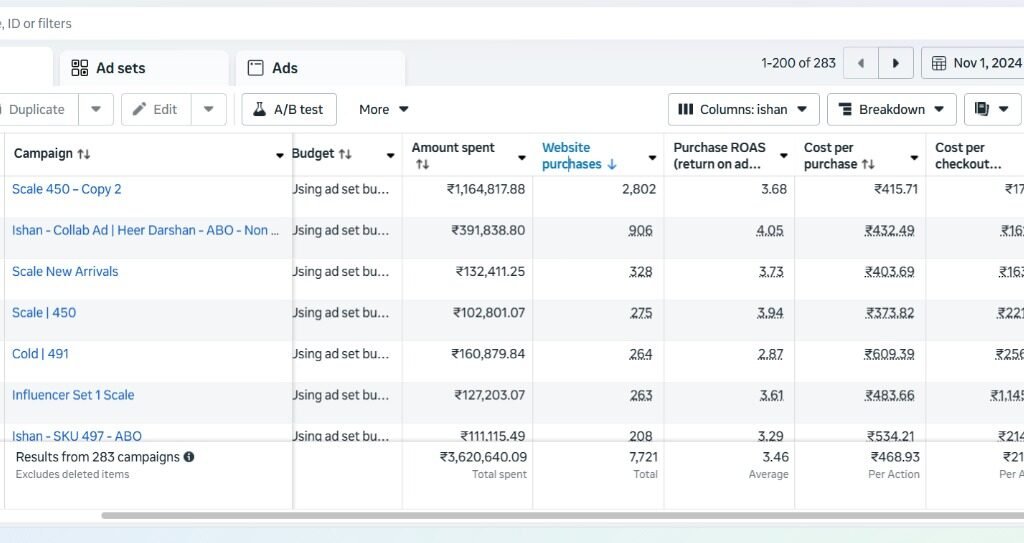Click the previous page arrow button
Image resolution: width=1024 pixels, height=543 pixels.
click(x=860, y=63)
